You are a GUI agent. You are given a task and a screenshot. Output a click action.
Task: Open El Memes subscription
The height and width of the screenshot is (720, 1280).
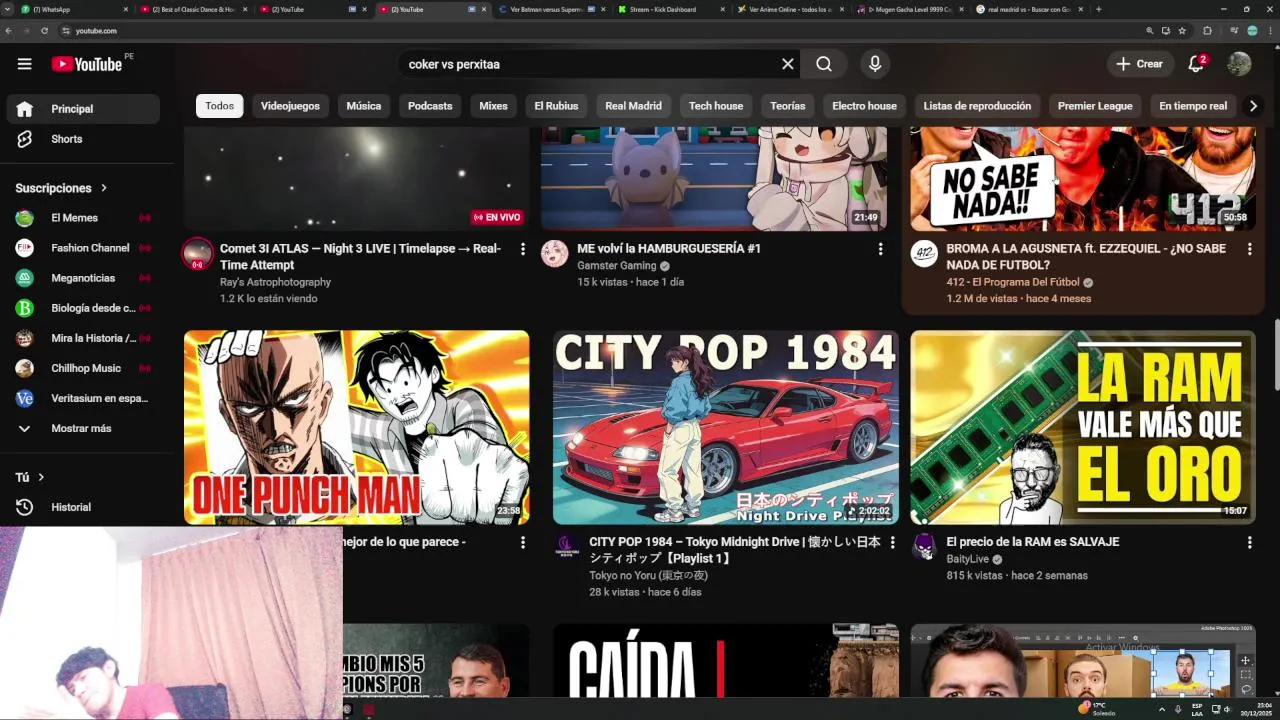coord(84,218)
